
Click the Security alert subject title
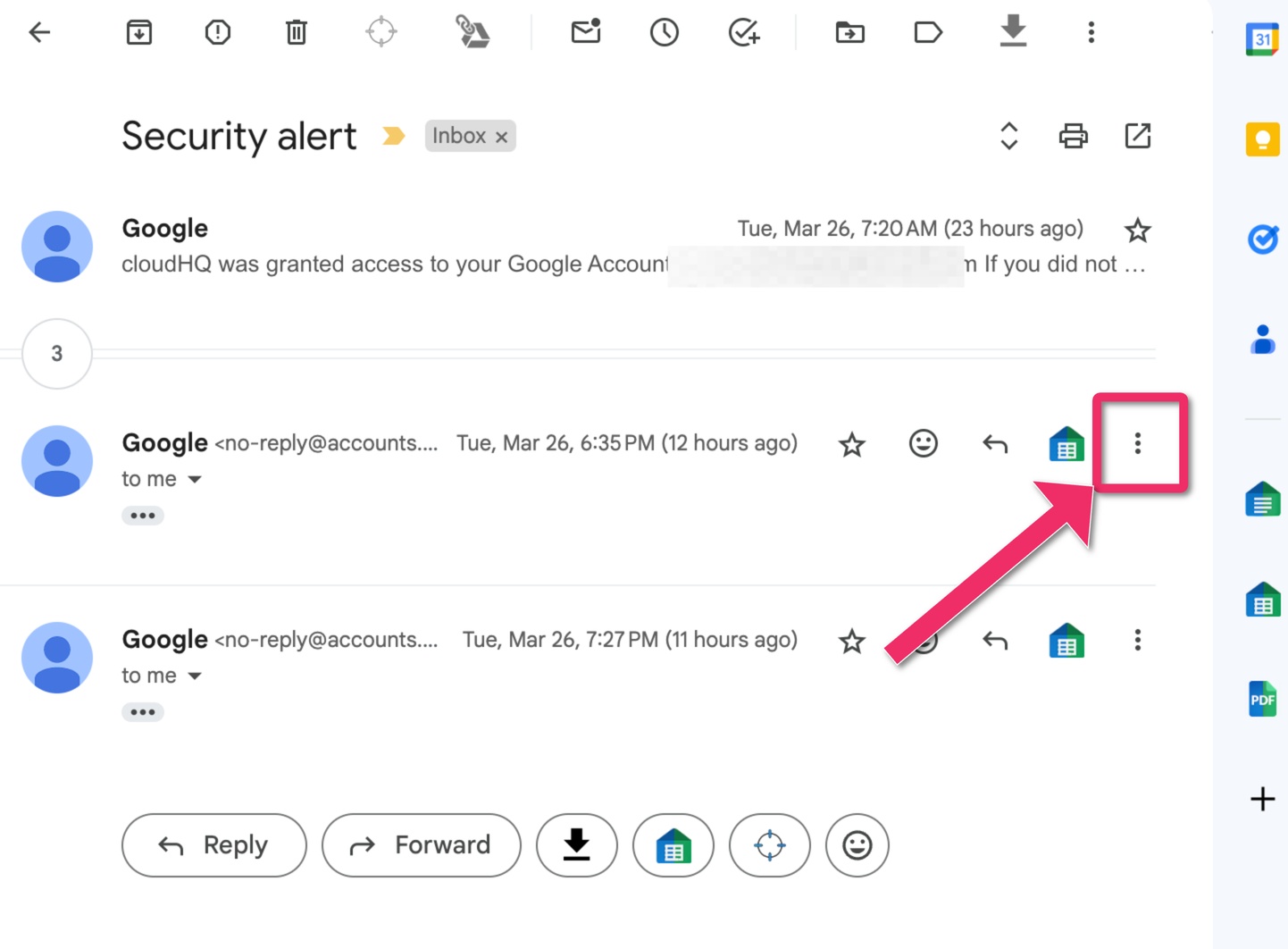(x=239, y=137)
